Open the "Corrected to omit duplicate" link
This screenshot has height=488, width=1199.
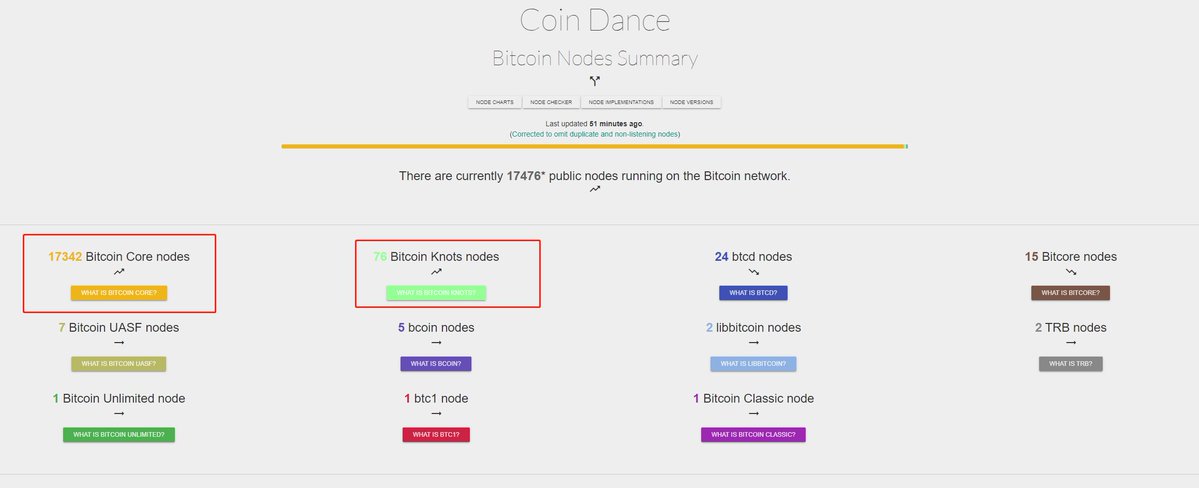[595, 133]
